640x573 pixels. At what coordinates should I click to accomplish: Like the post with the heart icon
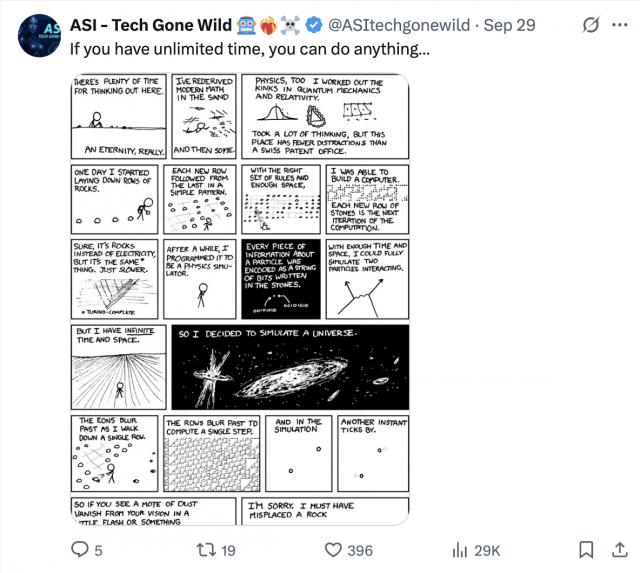(x=333, y=549)
